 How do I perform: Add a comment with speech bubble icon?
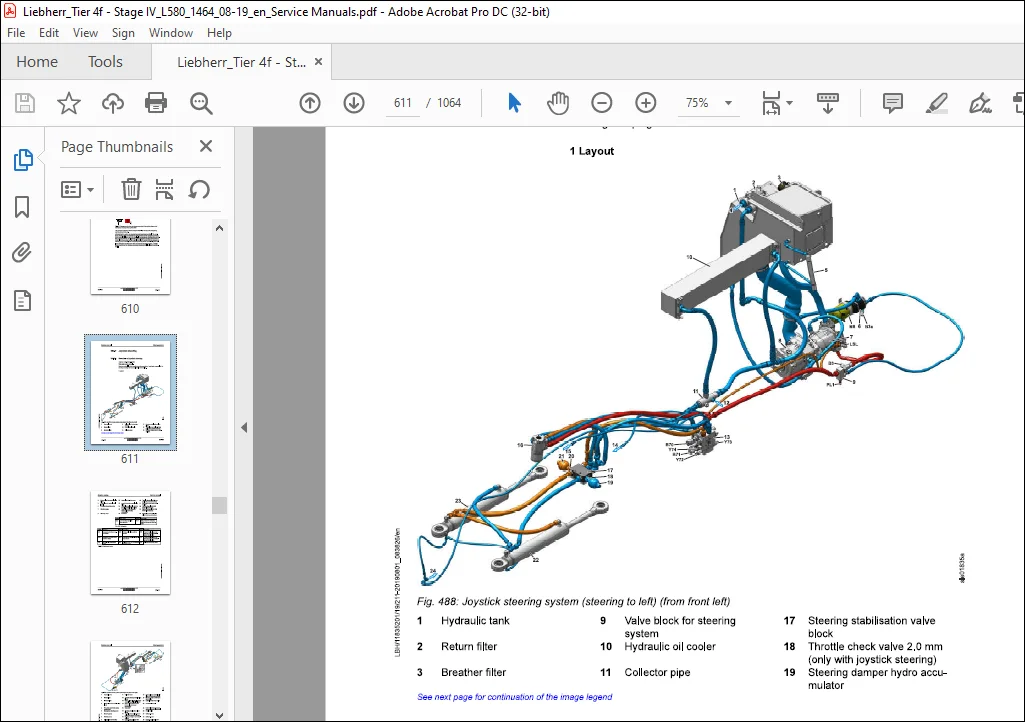tap(892, 103)
